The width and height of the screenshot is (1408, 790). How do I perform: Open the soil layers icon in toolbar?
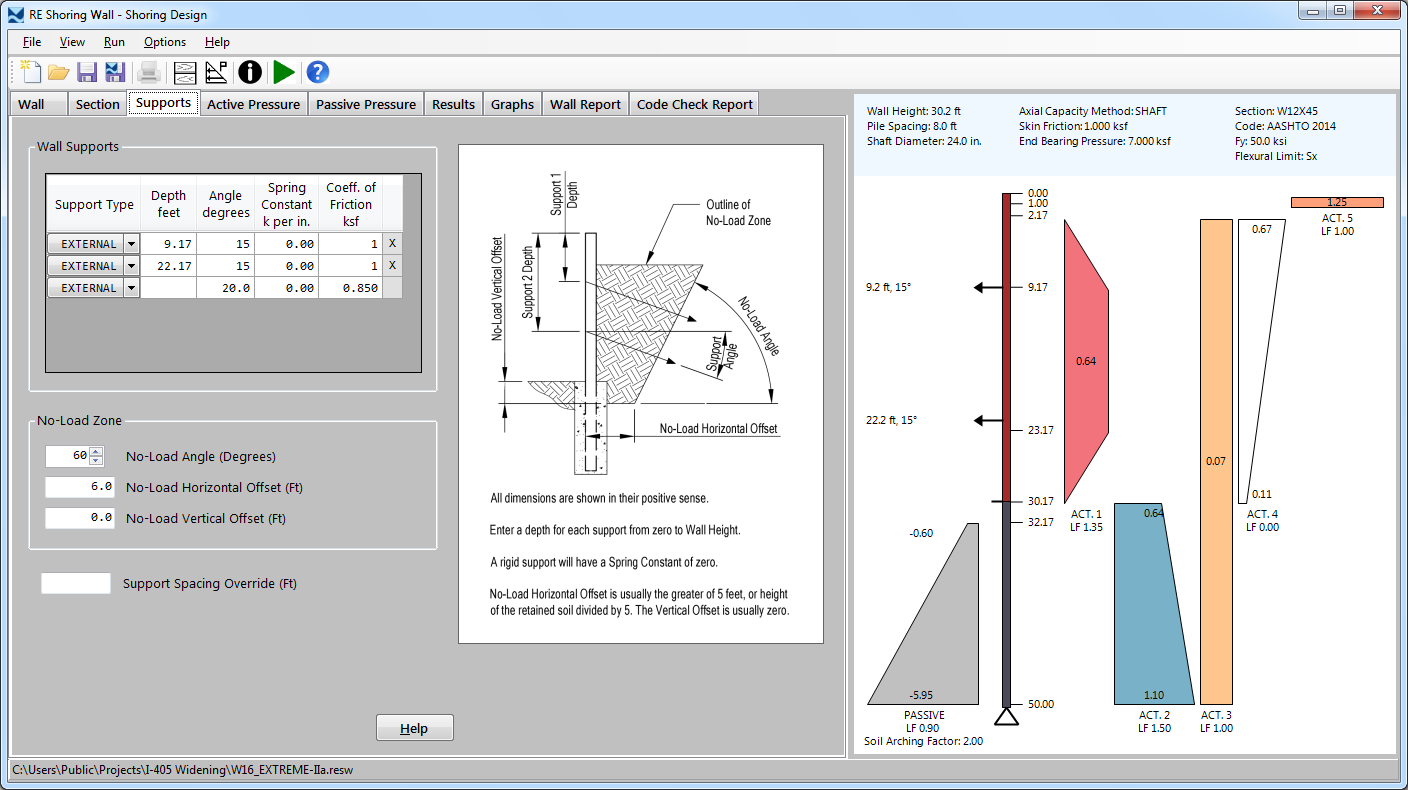184,72
